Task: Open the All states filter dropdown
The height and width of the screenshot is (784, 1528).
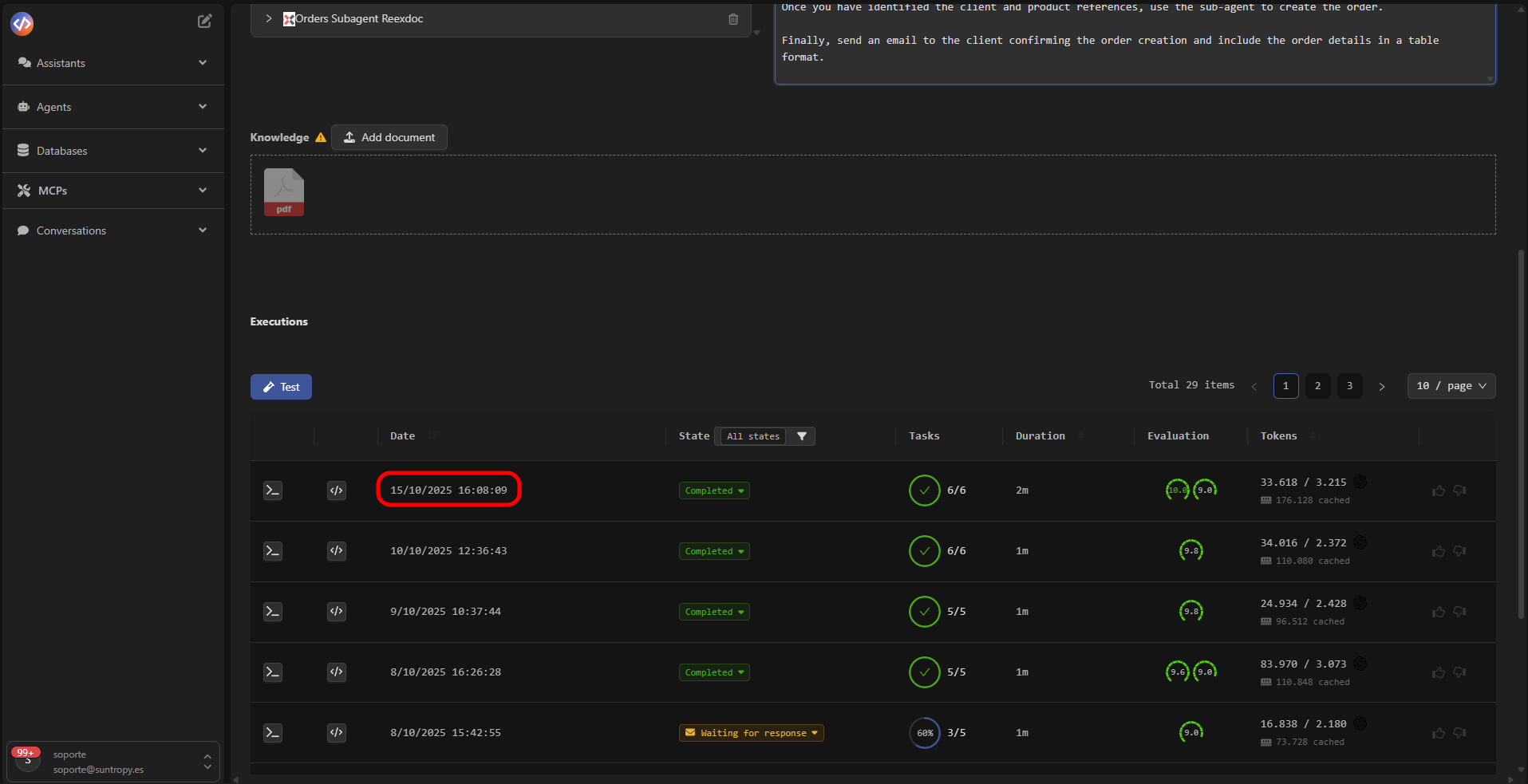Action: click(752, 436)
